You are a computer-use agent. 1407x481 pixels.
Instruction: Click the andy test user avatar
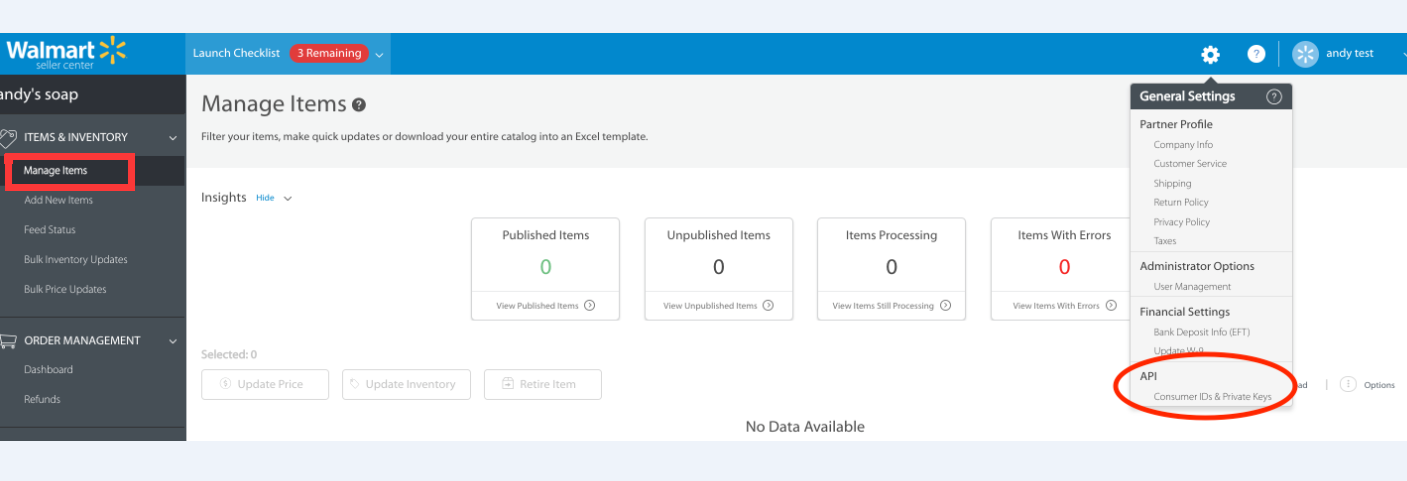pos(1305,54)
